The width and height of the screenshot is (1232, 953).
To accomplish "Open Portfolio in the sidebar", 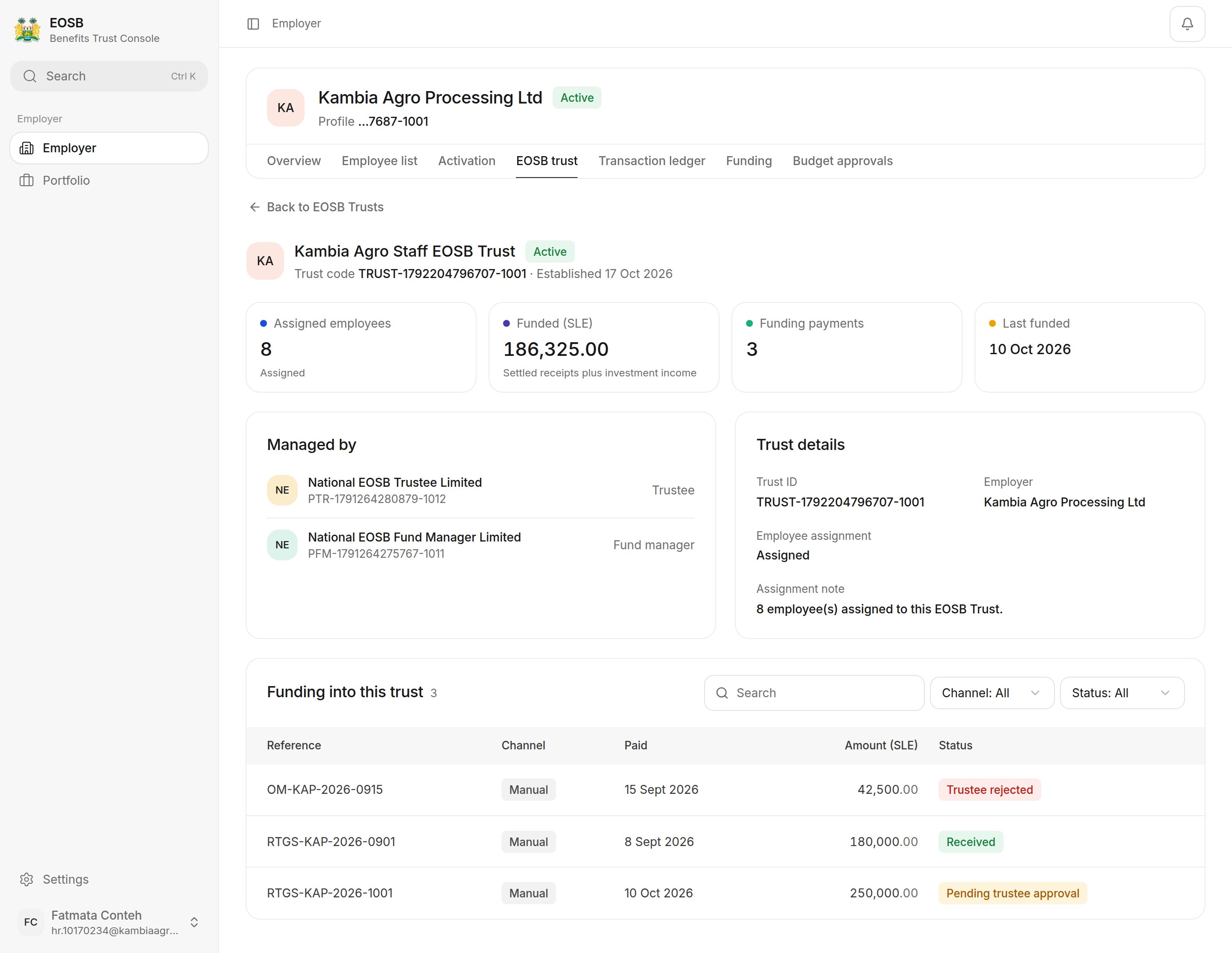I will coord(109,181).
